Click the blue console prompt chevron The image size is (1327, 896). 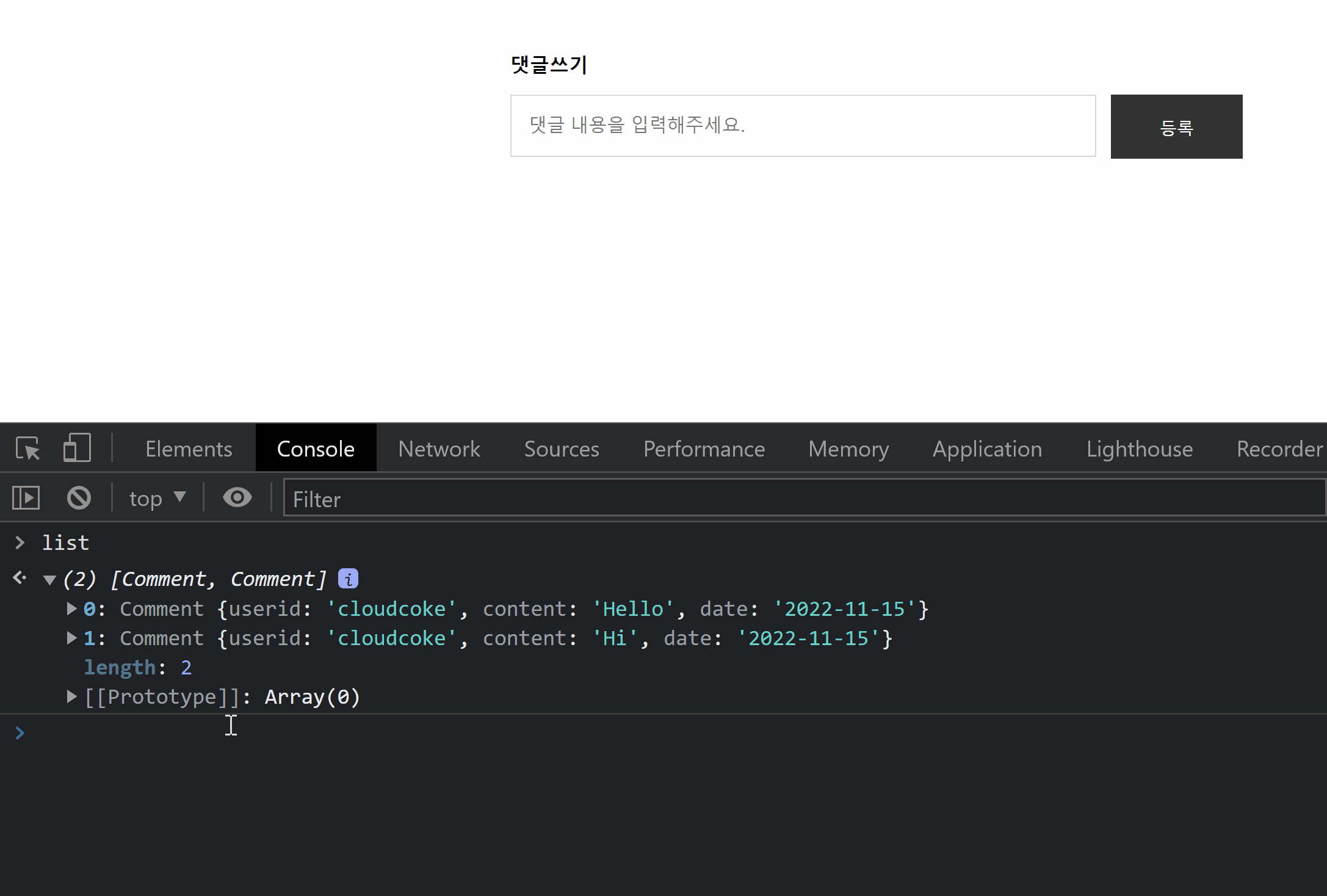tap(20, 732)
